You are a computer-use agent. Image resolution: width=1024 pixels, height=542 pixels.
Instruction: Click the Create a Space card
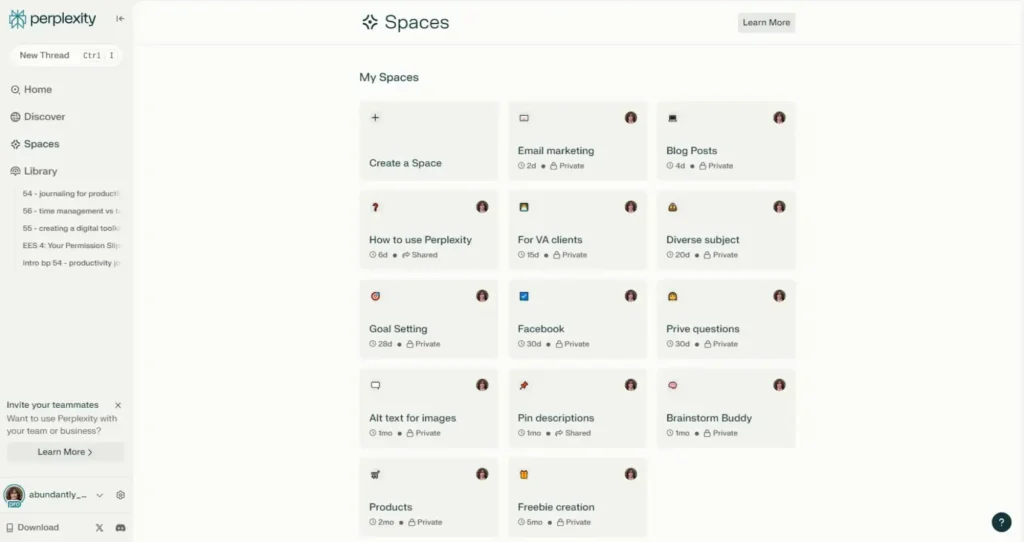pyautogui.click(x=429, y=141)
